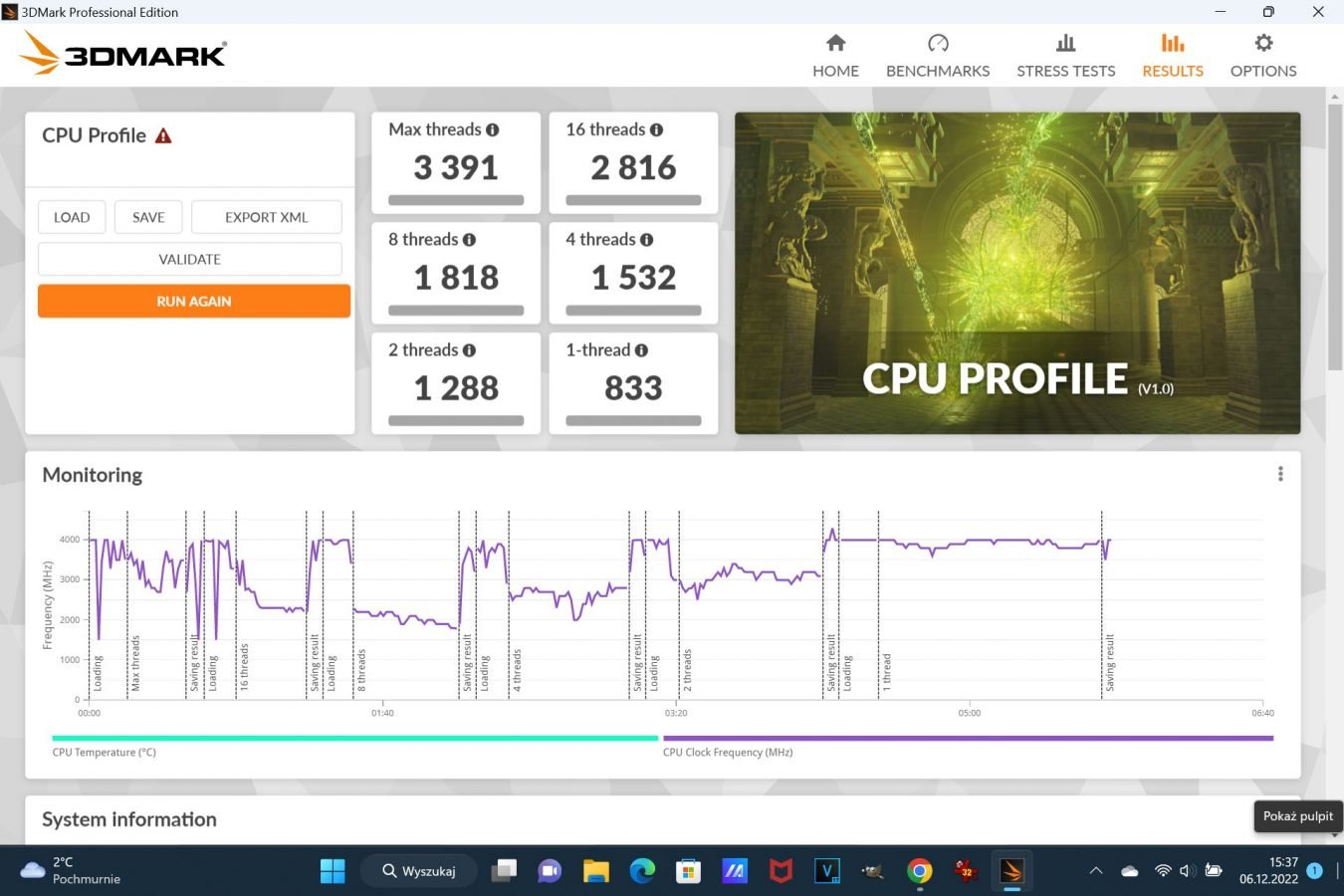Click the page vertical scrollbar thumb
Screen dimensions: 1344x896
click(1335, 236)
